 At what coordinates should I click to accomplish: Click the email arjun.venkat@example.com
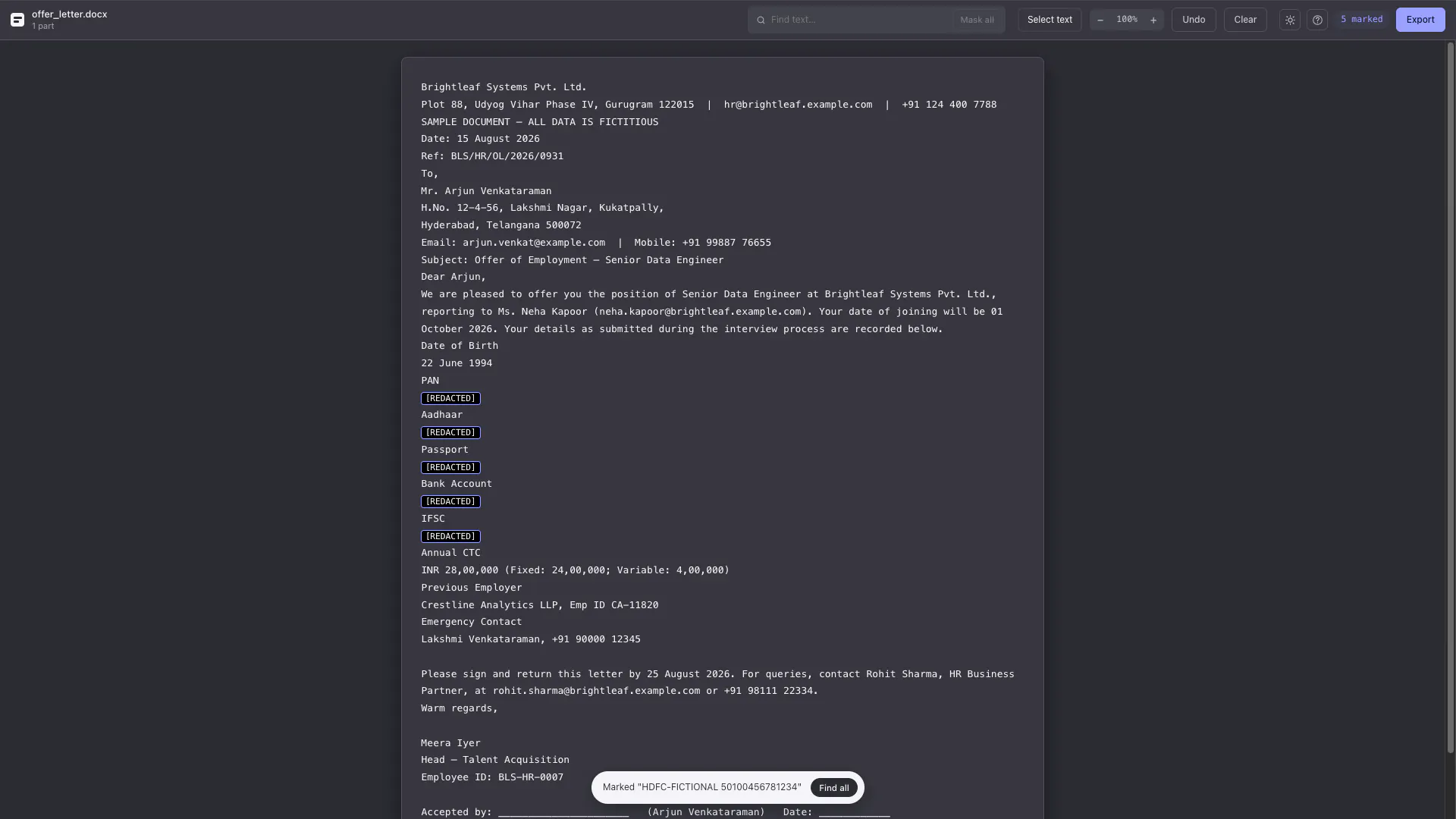[534, 243]
